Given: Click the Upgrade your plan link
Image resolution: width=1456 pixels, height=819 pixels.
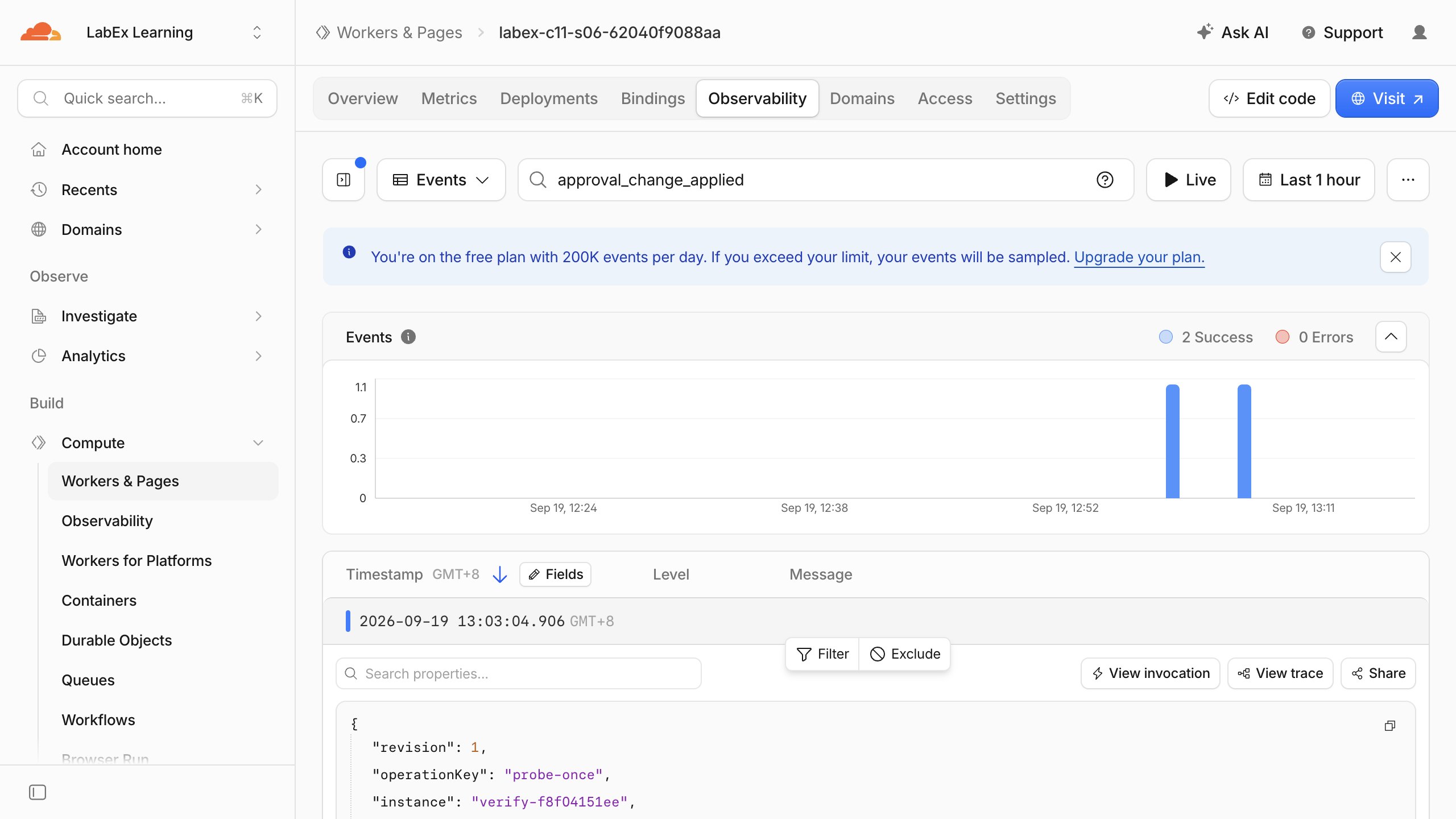Looking at the screenshot, I should (x=1139, y=257).
